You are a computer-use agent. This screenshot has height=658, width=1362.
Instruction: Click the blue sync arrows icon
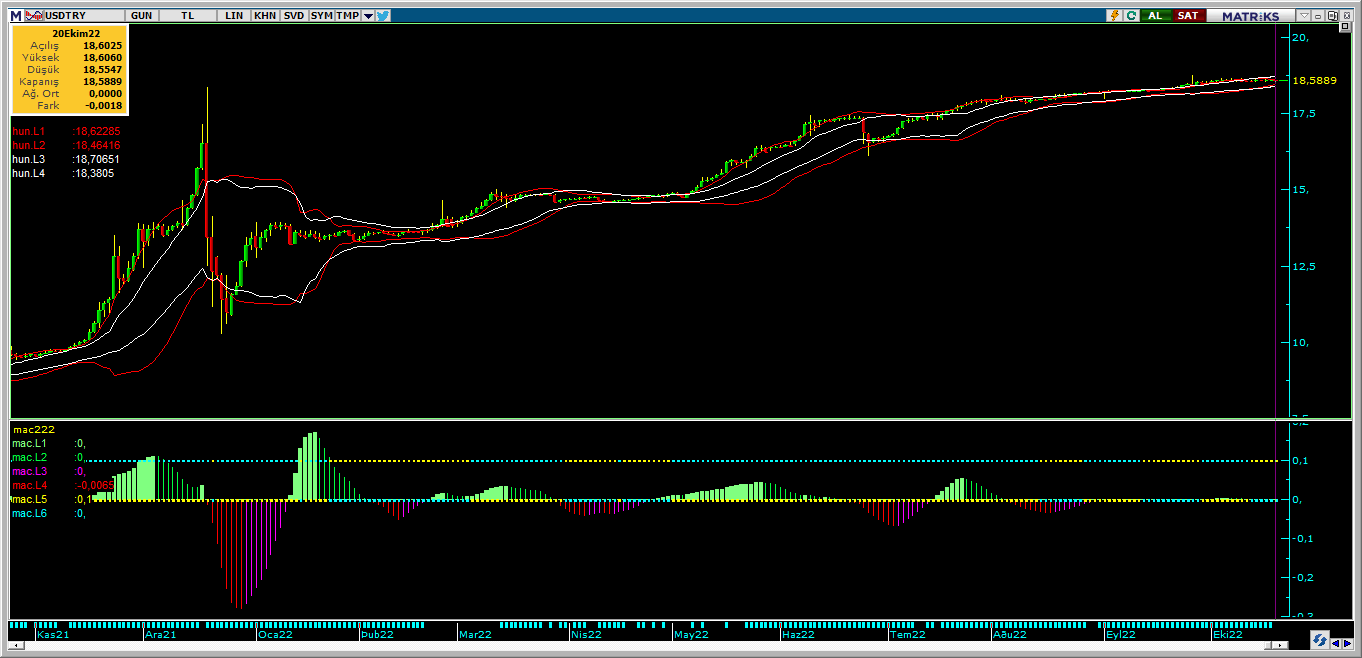[1319, 641]
